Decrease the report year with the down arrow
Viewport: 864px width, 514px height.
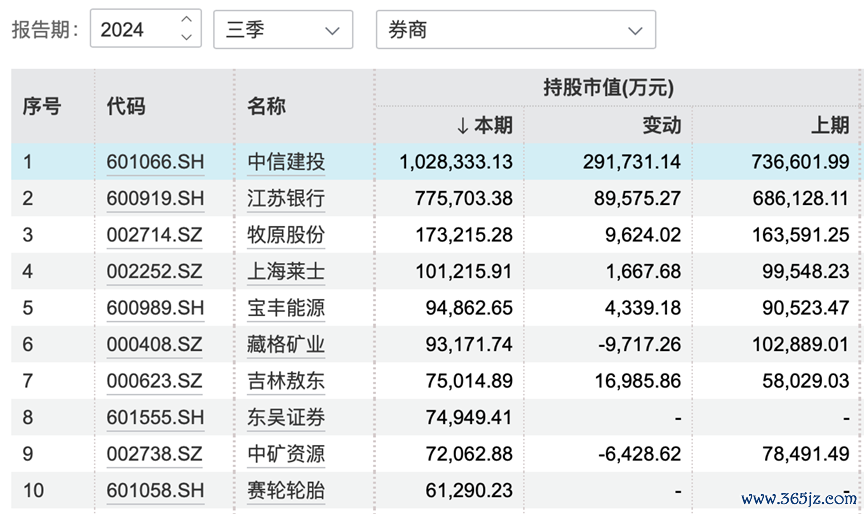tap(186, 37)
